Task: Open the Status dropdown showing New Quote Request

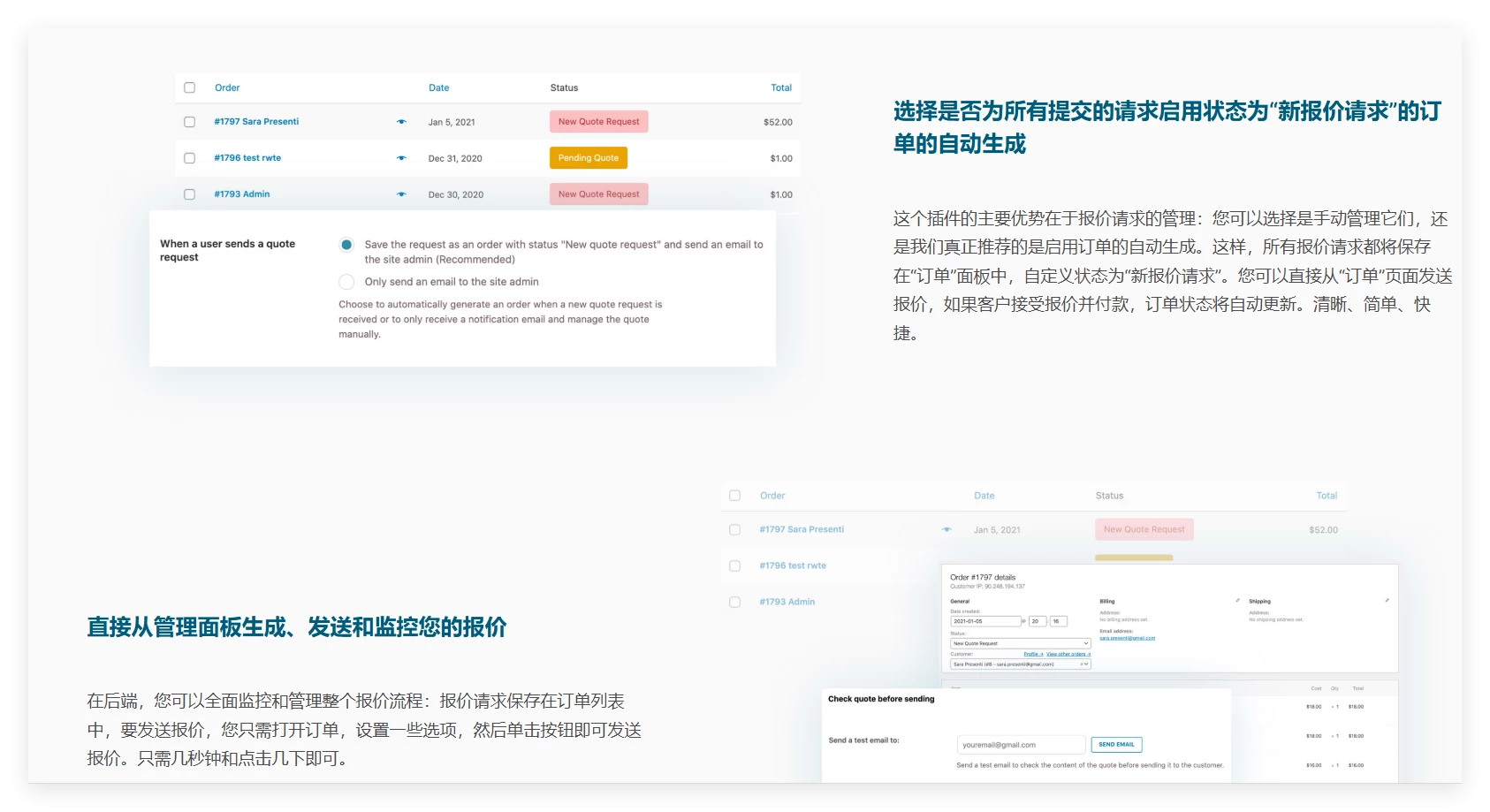Action: coord(1020,643)
